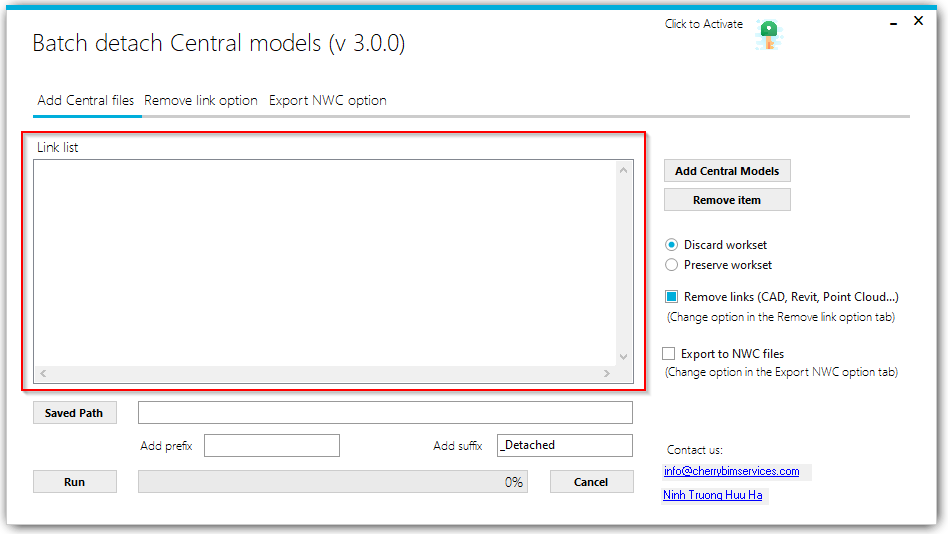The image size is (948, 534).
Task: Click the Add Central Models button
Action: (727, 171)
